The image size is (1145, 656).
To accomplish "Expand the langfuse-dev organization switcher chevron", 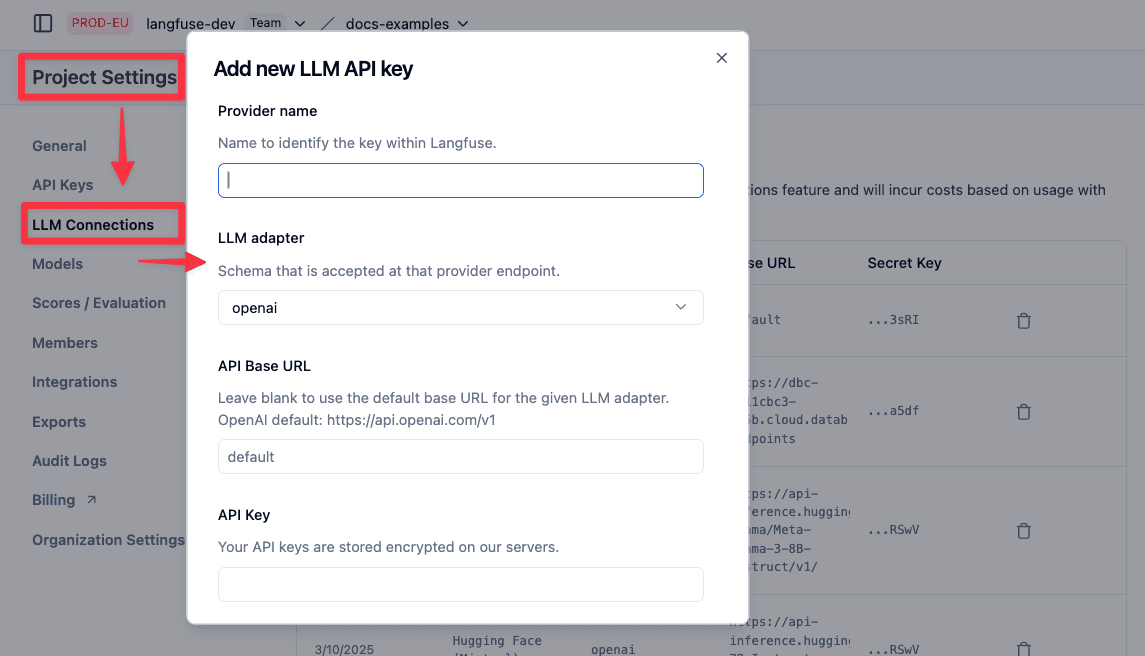I will point(299,23).
